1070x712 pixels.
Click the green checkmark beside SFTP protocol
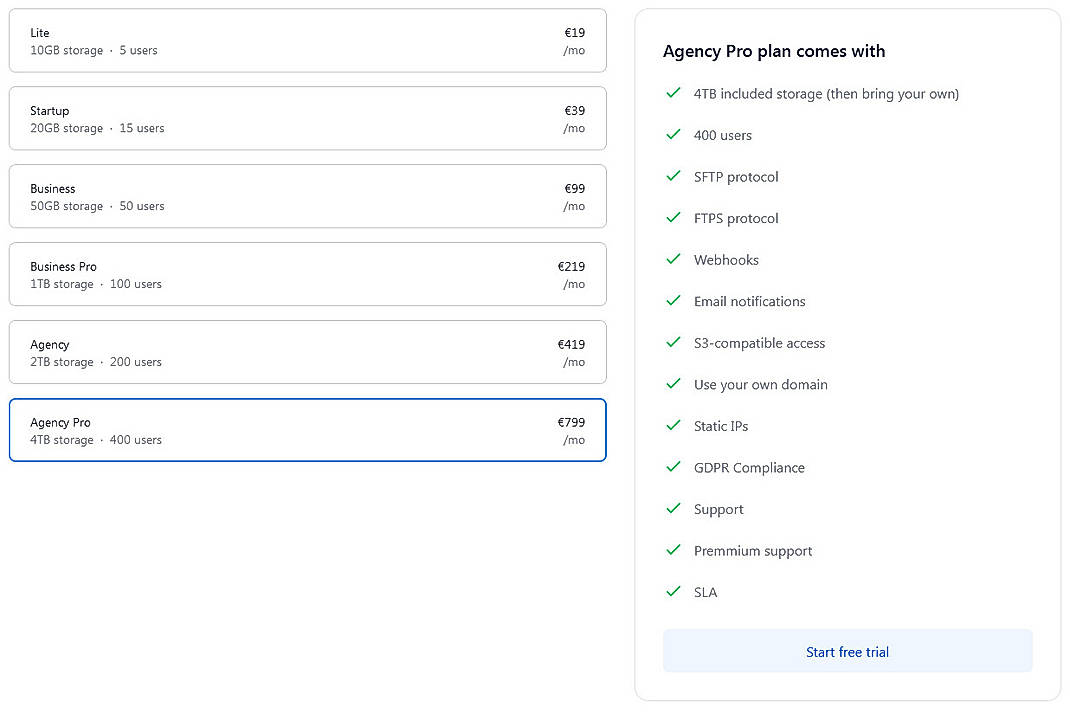click(x=673, y=176)
